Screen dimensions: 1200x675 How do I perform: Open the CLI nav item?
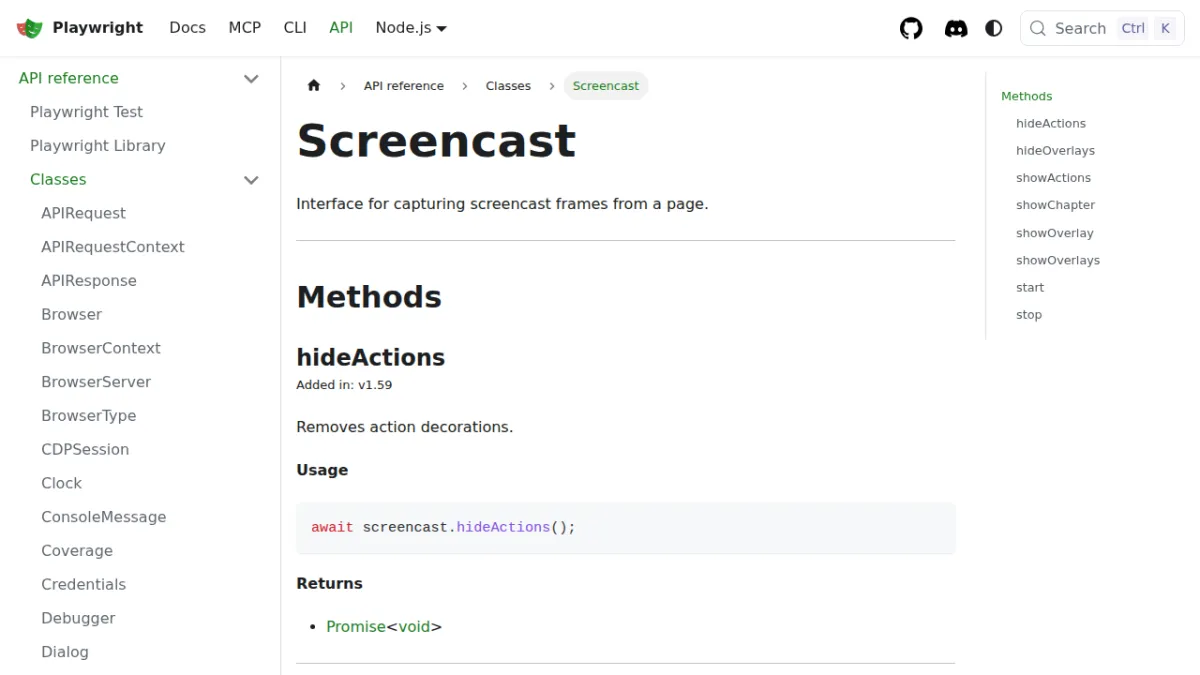tap(295, 28)
